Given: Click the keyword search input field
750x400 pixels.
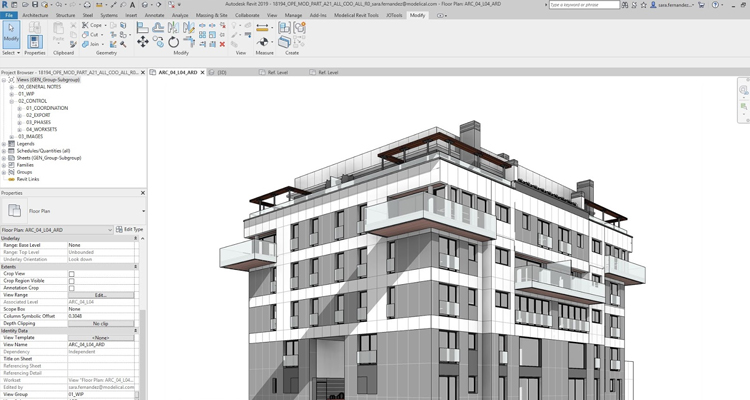Looking at the screenshot, I should pos(584,5).
